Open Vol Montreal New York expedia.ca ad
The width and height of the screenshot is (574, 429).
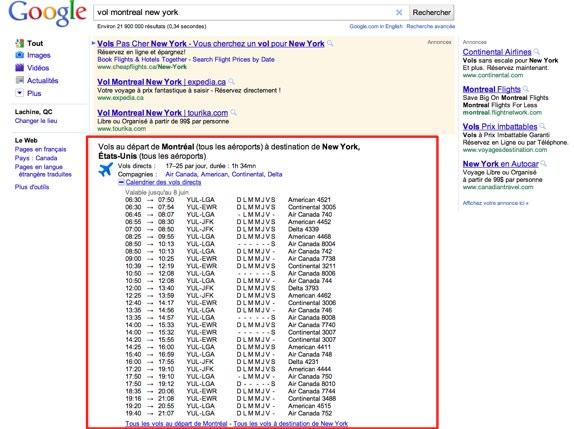[161, 82]
